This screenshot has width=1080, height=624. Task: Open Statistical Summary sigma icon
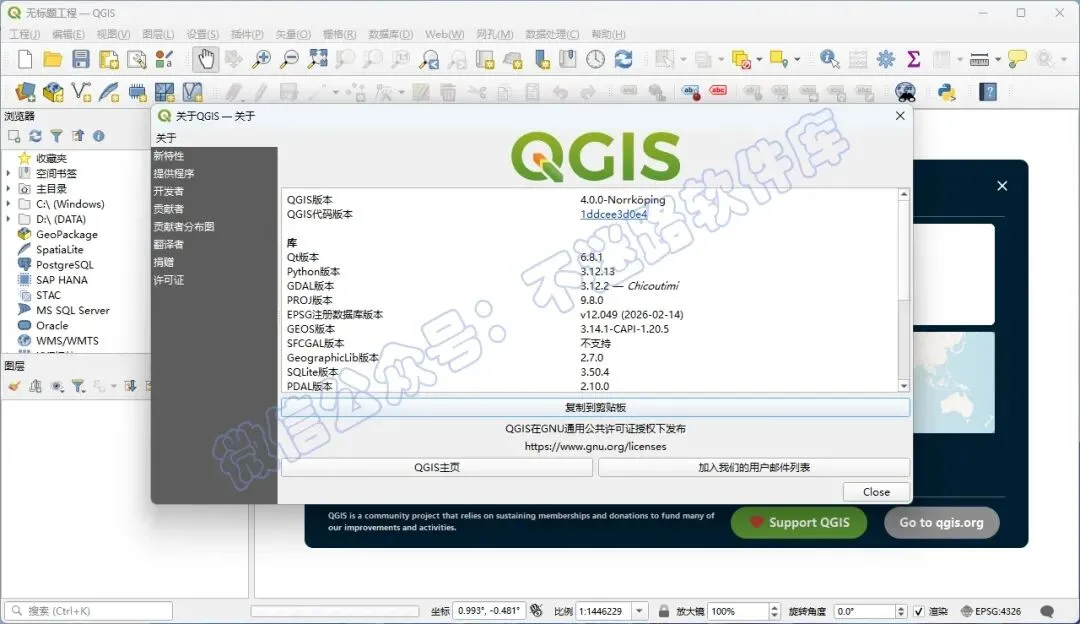[913, 60]
